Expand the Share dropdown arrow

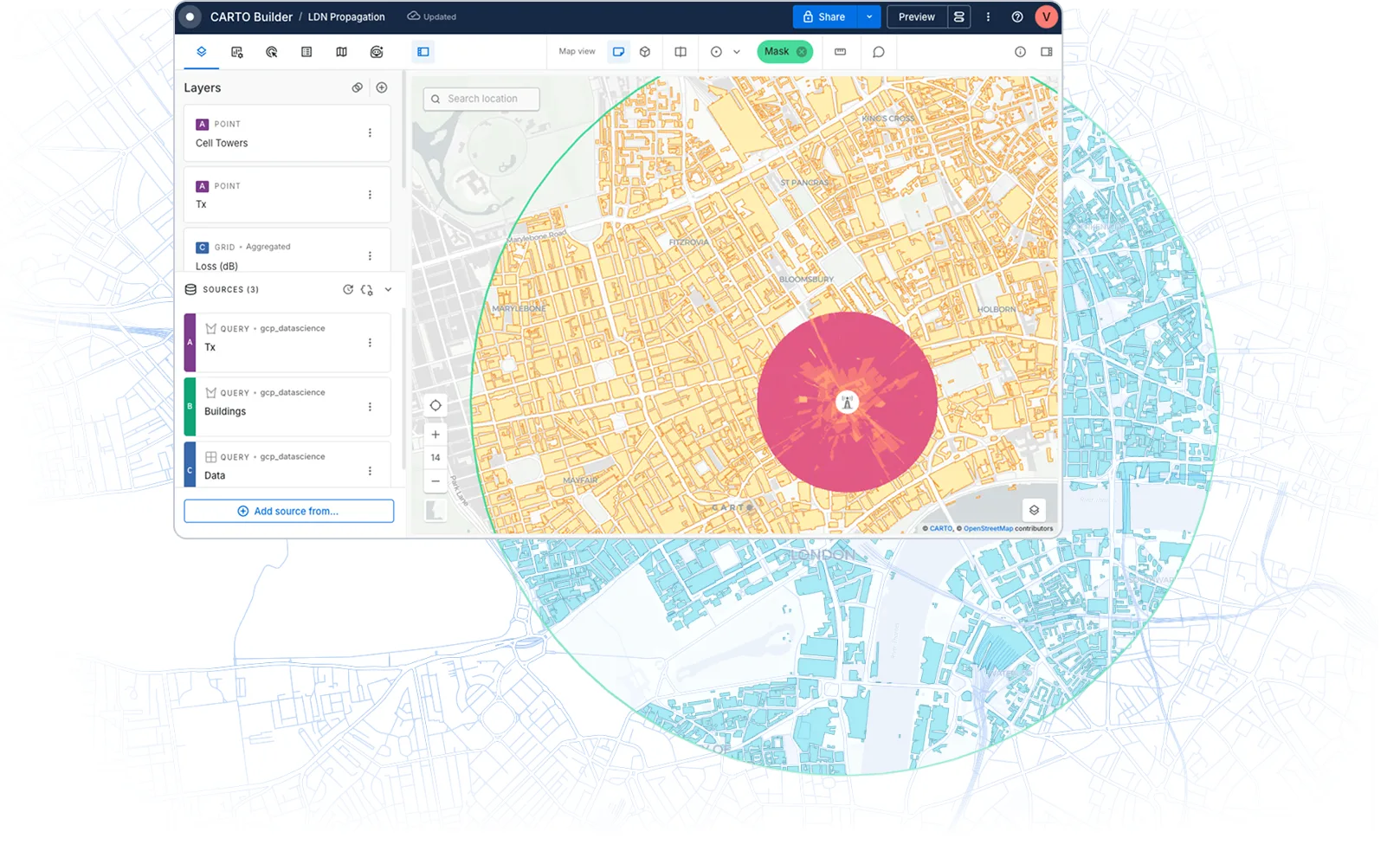(x=869, y=16)
